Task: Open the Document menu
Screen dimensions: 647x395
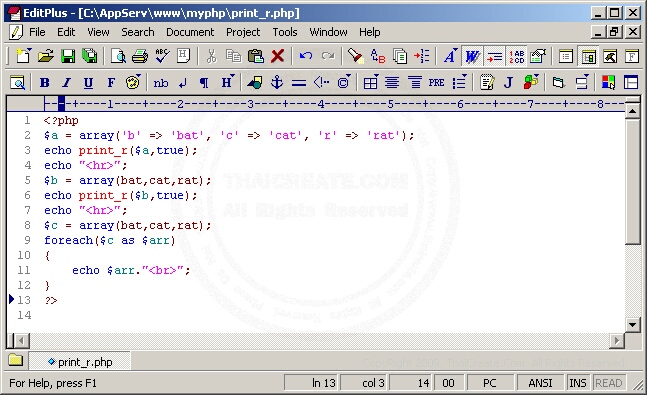Action: (190, 32)
